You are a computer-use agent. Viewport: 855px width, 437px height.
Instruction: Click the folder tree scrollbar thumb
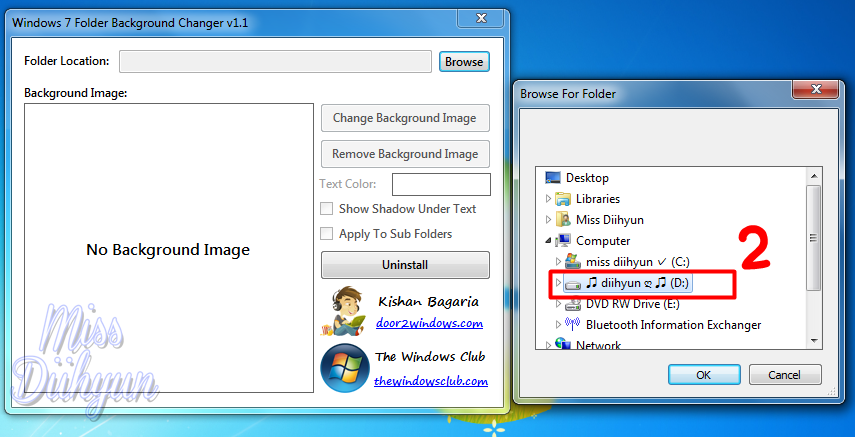tap(813, 237)
